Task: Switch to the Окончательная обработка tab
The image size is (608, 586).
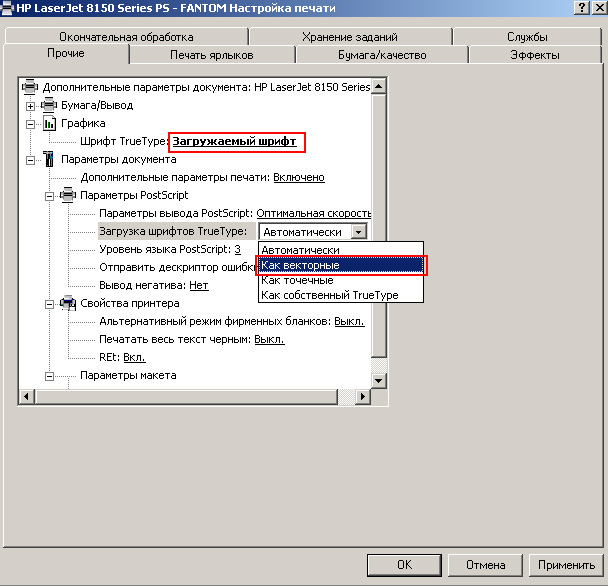Action: click(126, 37)
